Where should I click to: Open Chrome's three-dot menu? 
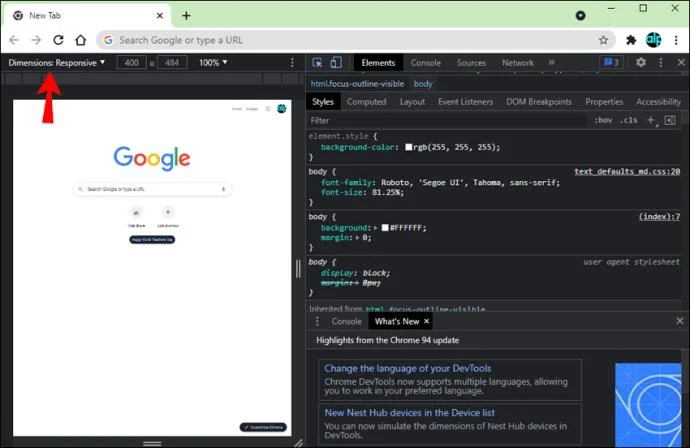pyautogui.click(x=676, y=40)
